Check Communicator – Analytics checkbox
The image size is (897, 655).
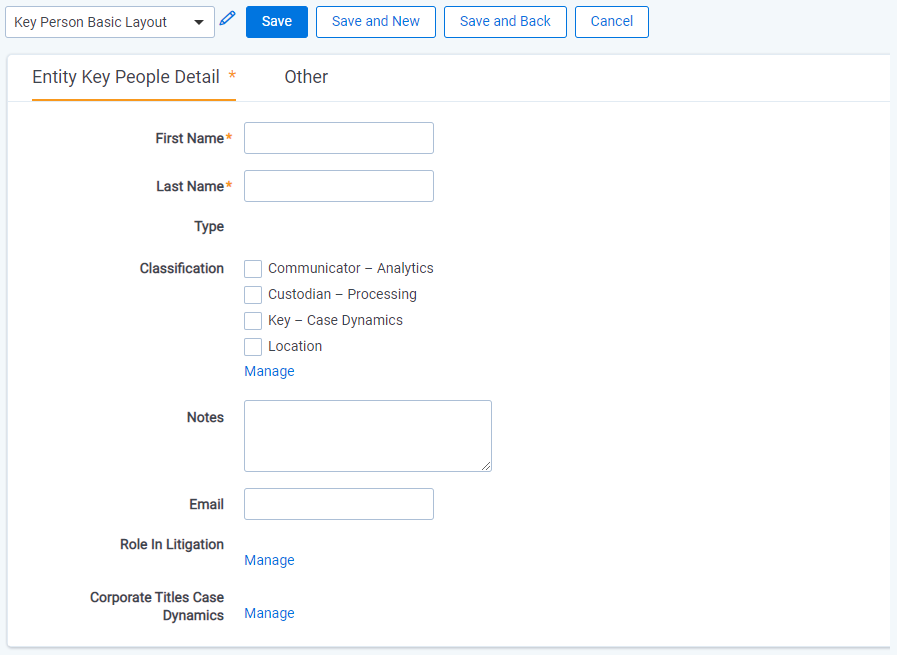click(253, 268)
